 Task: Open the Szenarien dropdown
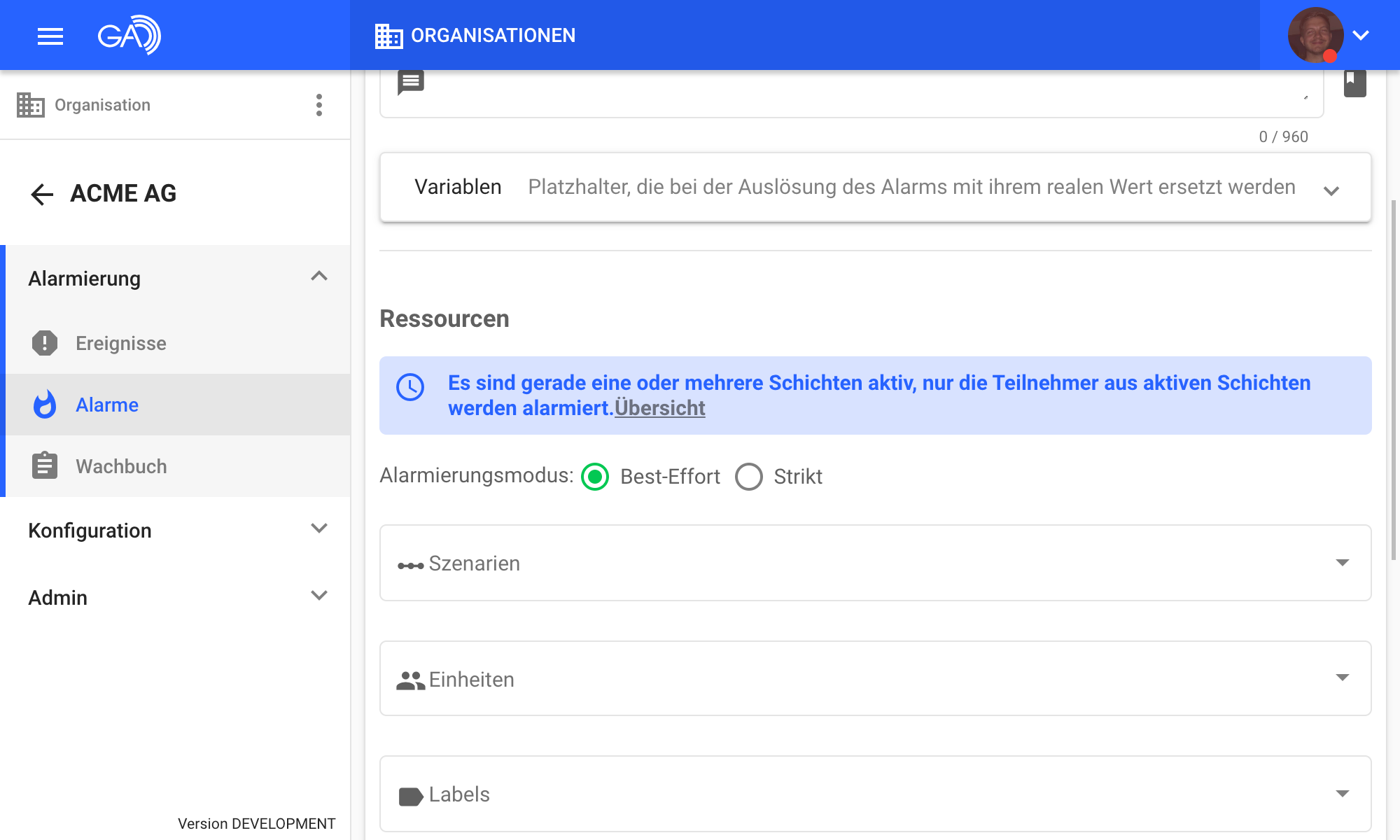(x=1342, y=563)
